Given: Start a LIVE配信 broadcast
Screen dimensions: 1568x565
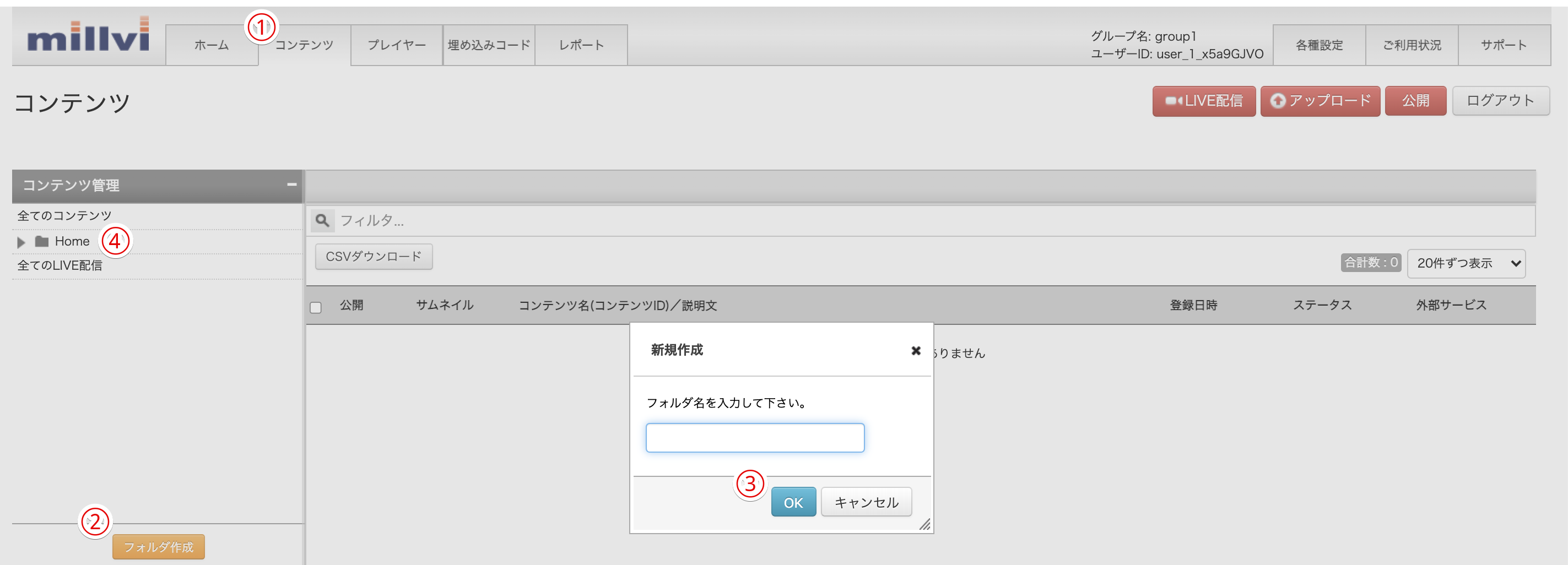Looking at the screenshot, I should (x=1204, y=101).
